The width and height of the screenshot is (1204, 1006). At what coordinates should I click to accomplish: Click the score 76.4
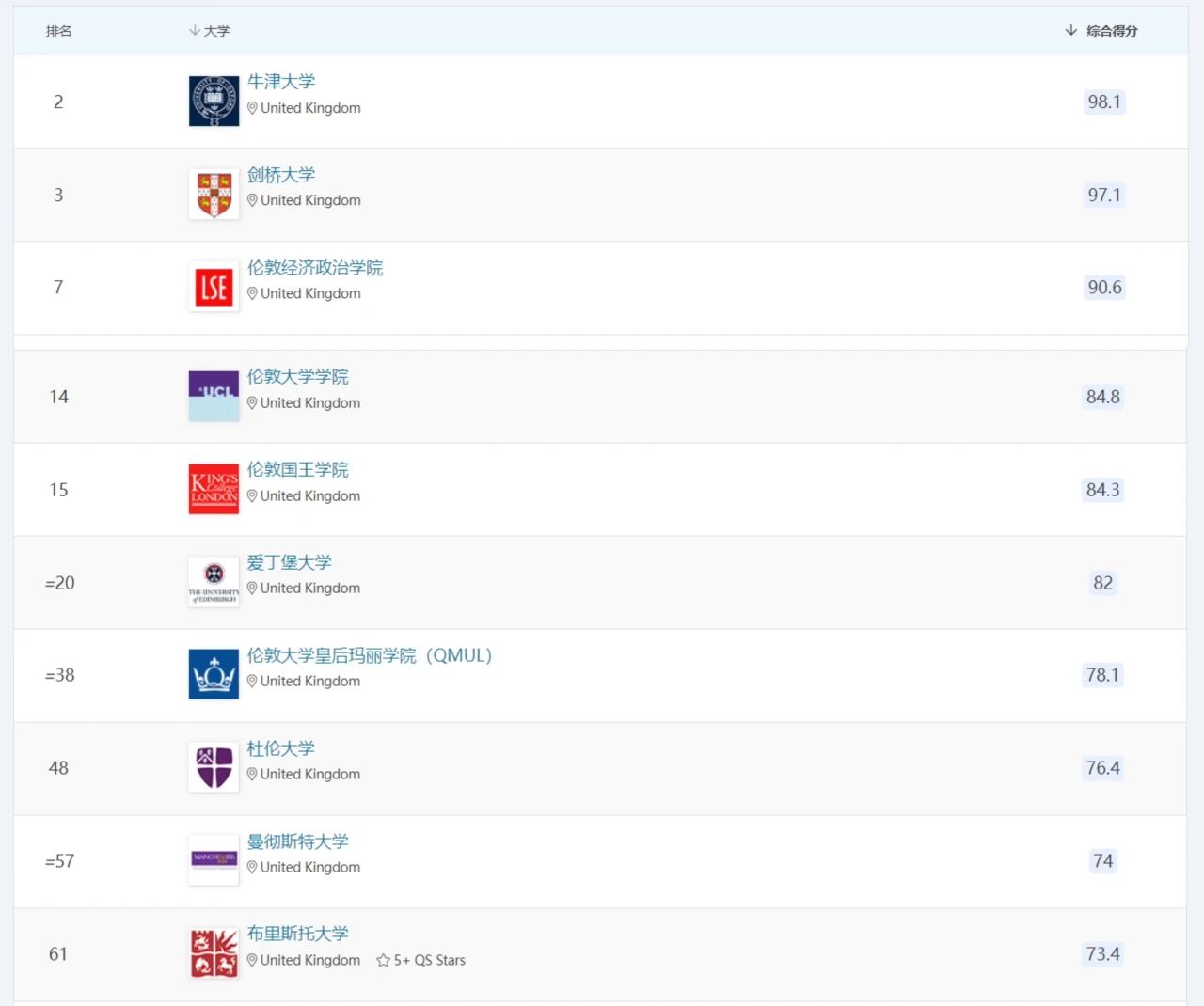[1103, 767]
